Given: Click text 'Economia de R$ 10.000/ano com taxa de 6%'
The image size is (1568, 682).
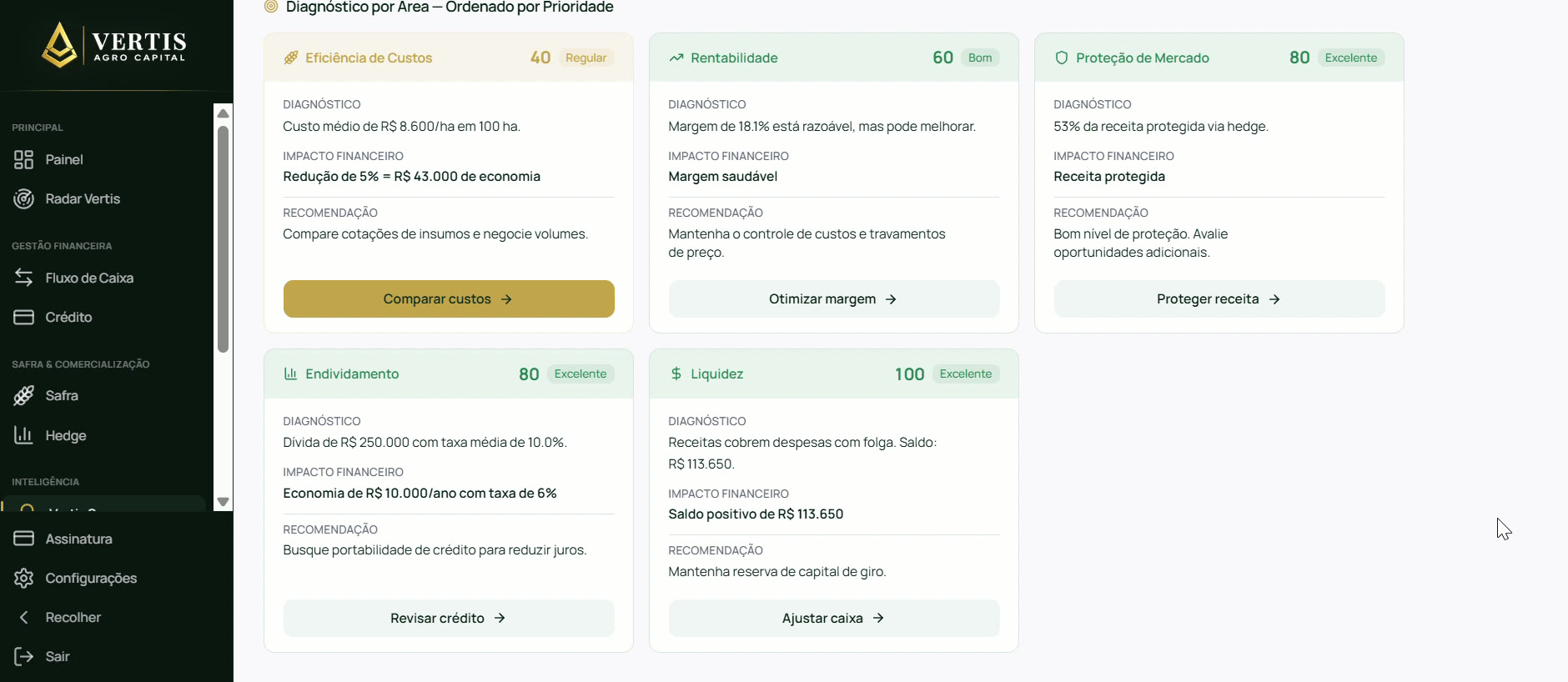Looking at the screenshot, I should pyautogui.click(x=420, y=493).
